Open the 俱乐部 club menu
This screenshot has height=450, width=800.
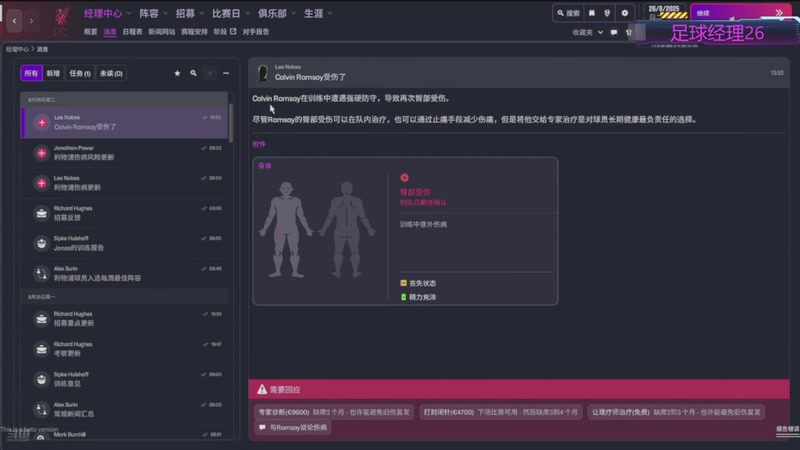272,13
